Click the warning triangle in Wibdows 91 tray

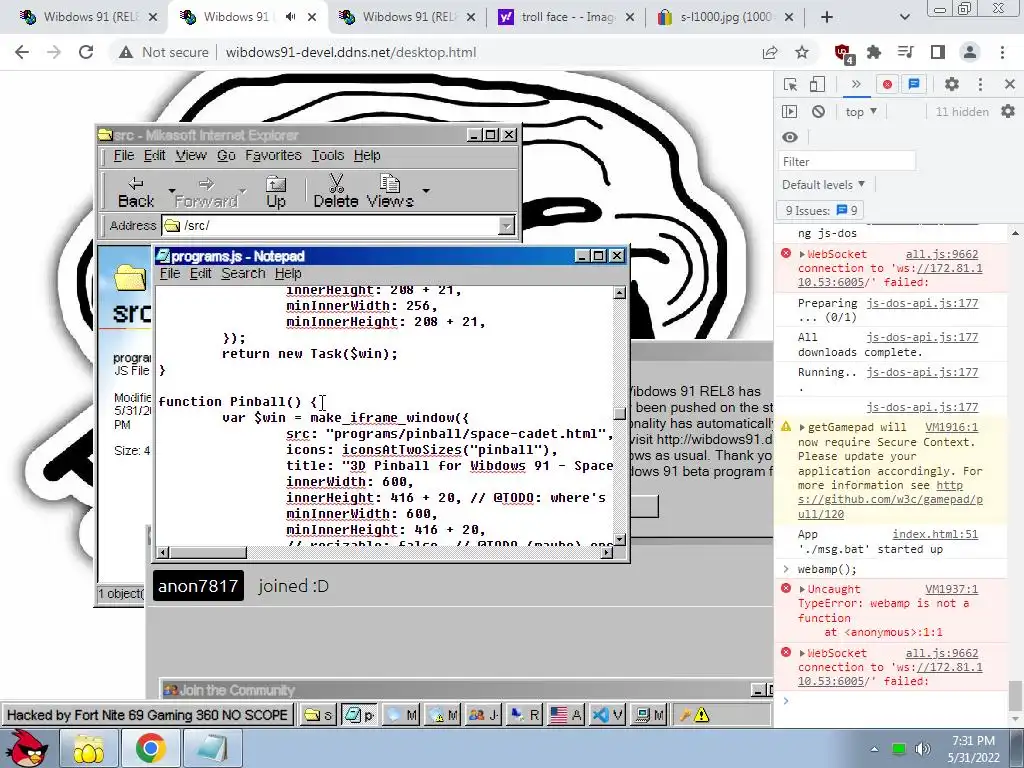[x=702, y=715]
